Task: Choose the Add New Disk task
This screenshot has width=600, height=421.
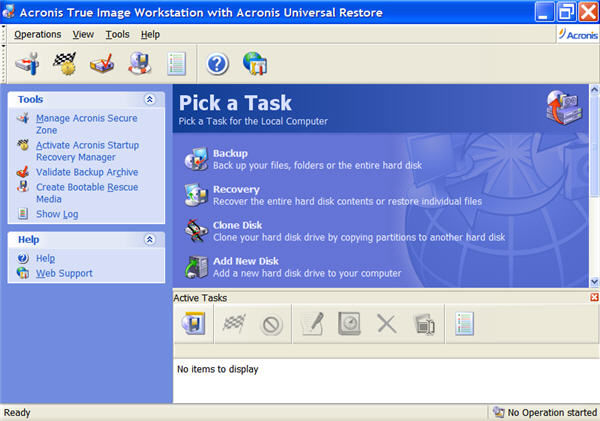Action: click(x=246, y=261)
